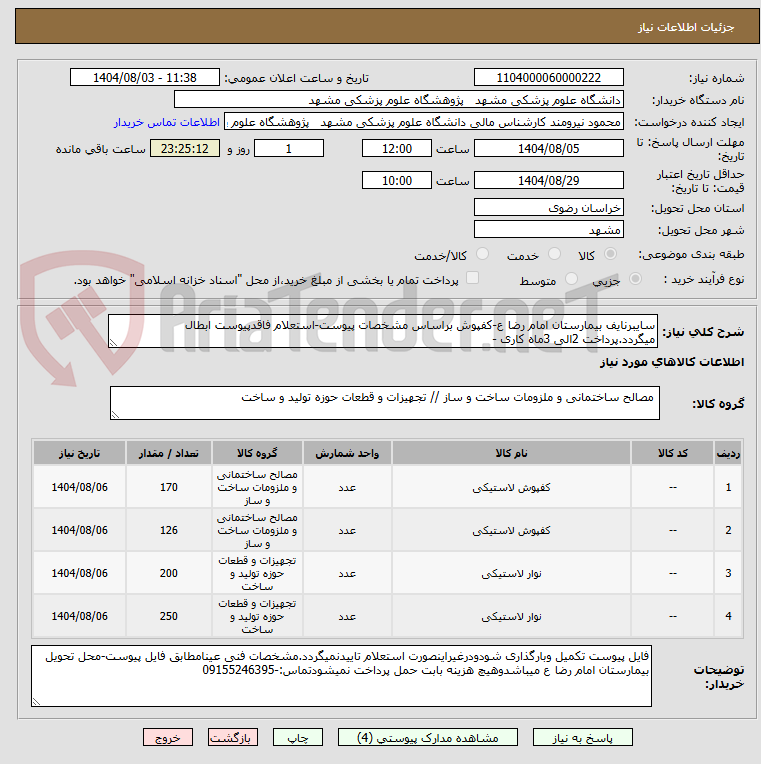The image size is (761, 764).
Task: Click the جزئیات اطلاعات نیاز page title
Action: point(686,27)
